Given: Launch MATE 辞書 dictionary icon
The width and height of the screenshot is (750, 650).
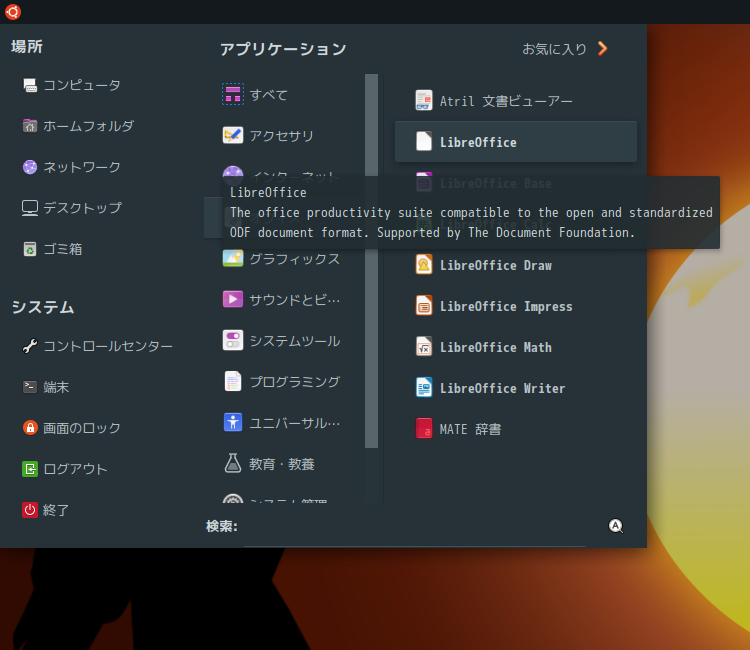Looking at the screenshot, I should tap(424, 429).
